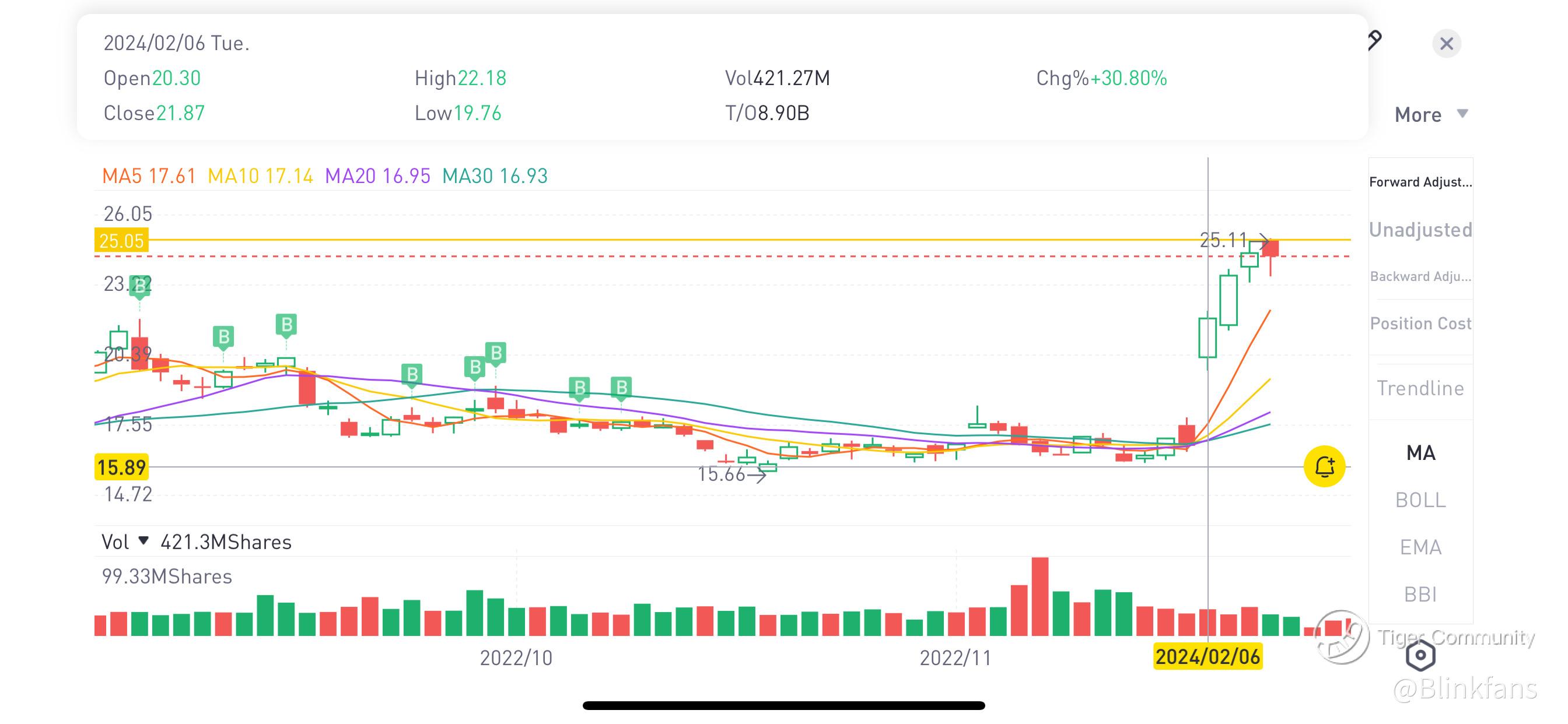
Task: Tap the lowest B buy marker near MA20 line
Action: tap(579, 388)
